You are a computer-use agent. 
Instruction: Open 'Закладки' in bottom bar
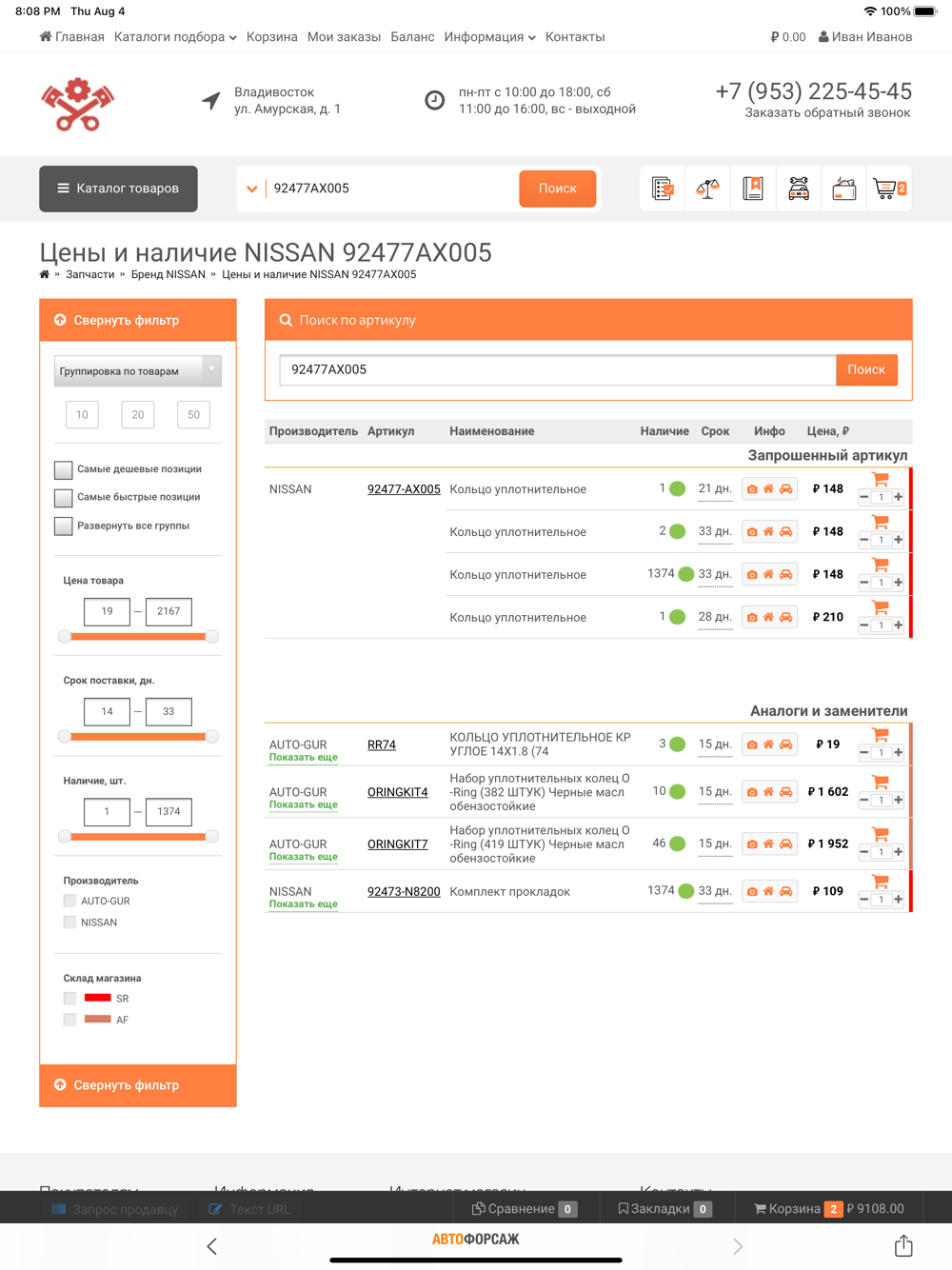click(664, 1209)
